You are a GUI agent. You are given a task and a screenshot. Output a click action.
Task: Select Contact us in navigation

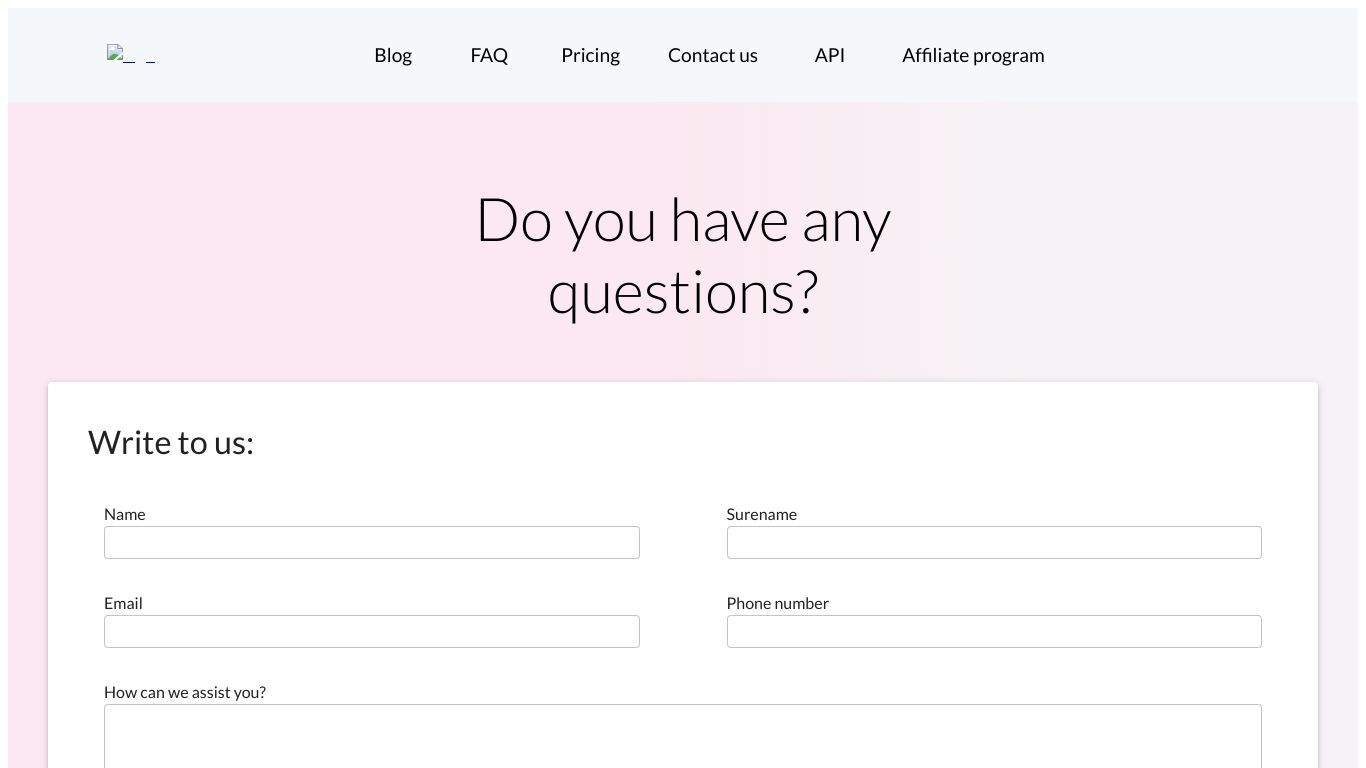point(713,55)
